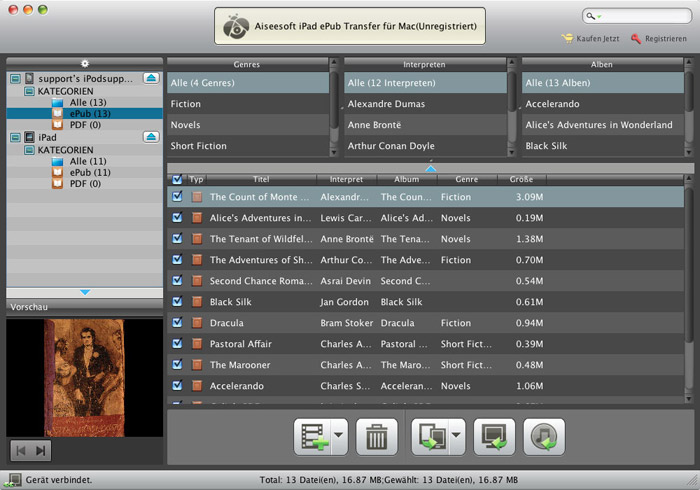Uncheck Pastoral Affair row checkbox
The height and width of the screenshot is (490, 700).
tap(177, 343)
